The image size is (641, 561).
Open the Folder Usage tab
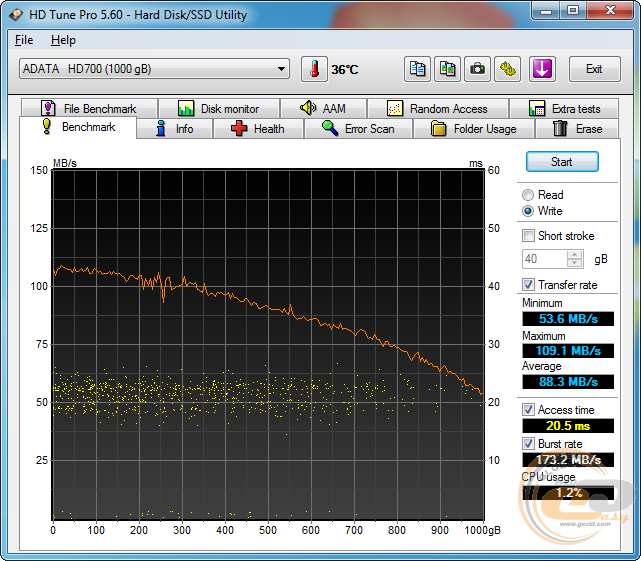click(474, 129)
